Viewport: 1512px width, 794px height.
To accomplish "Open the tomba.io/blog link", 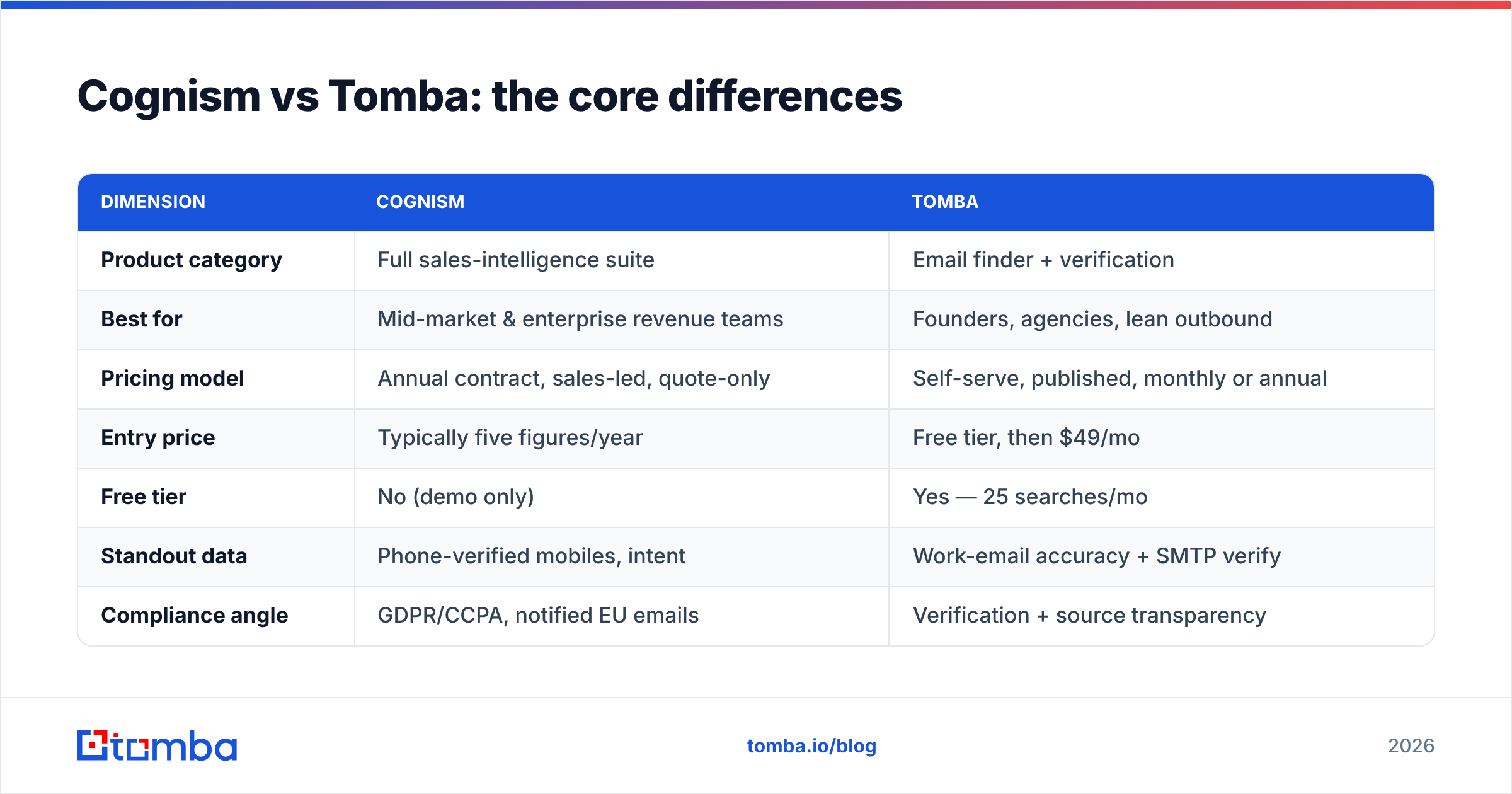I will coord(811,746).
